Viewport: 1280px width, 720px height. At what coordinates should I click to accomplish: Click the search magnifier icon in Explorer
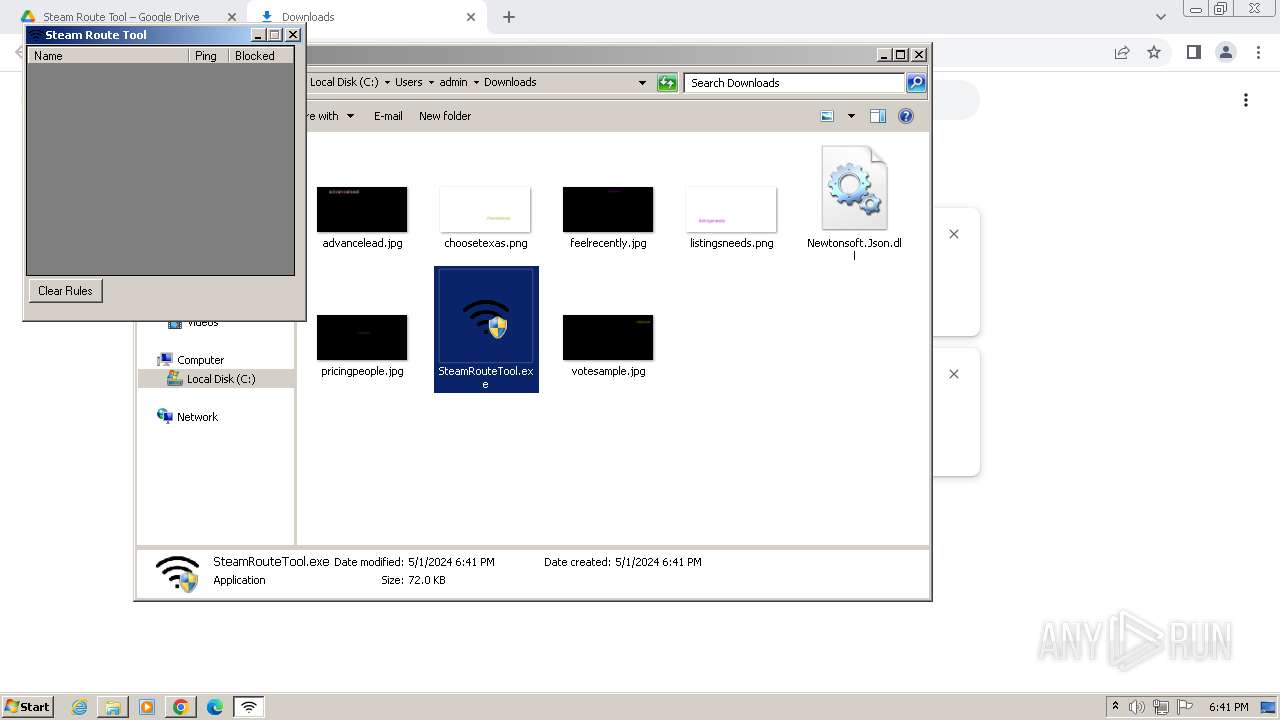(x=915, y=83)
